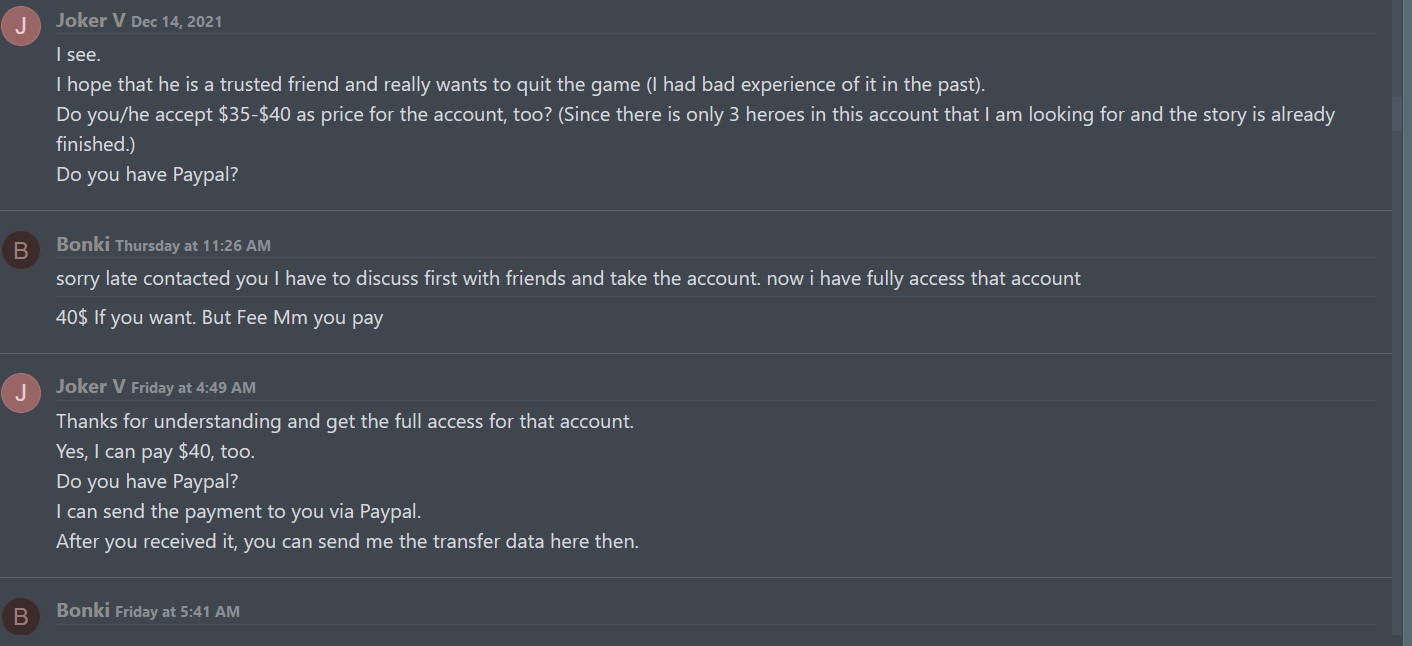Open Bonki's profile from the Thursday 11:26 AM username

(x=83, y=245)
